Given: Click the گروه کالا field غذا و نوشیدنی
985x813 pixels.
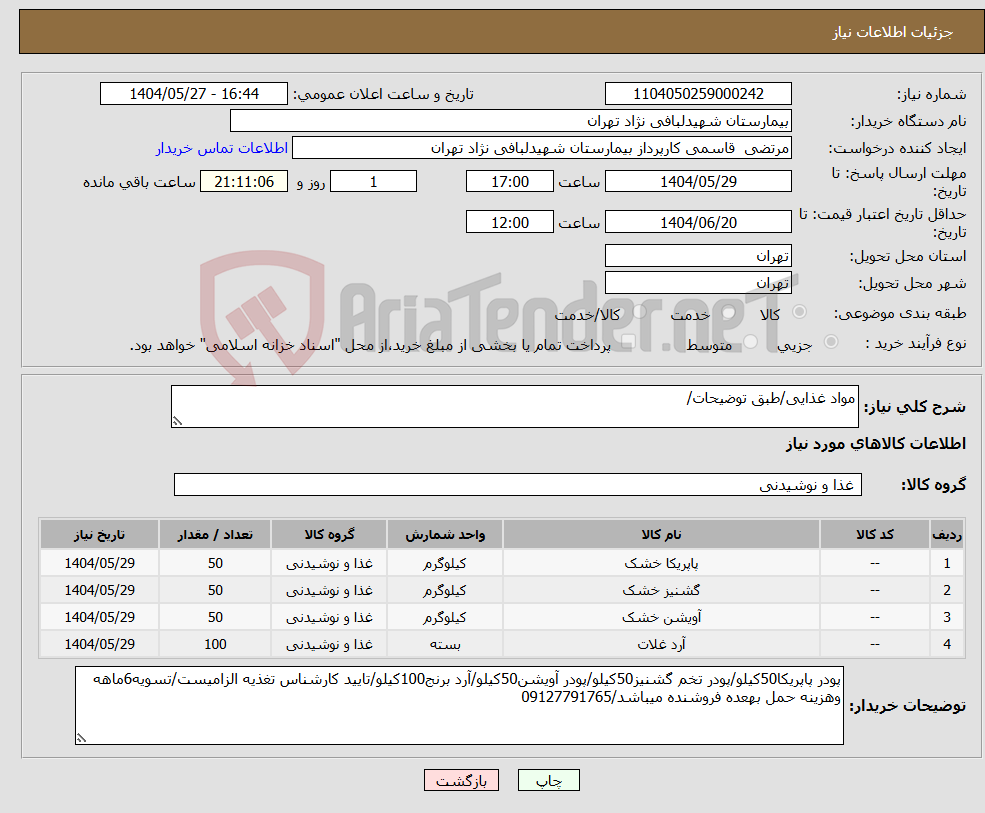Looking at the screenshot, I should tap(516, 484).
